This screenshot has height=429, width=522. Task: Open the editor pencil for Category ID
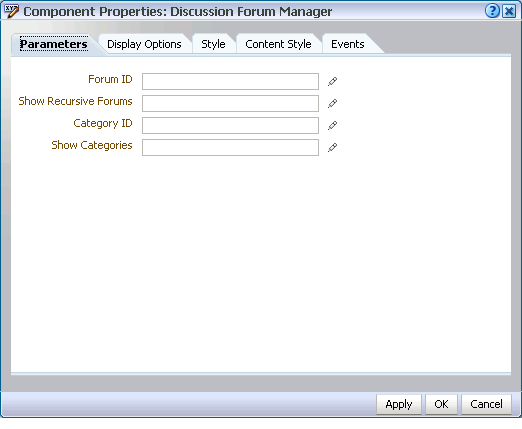coord(332,125)
